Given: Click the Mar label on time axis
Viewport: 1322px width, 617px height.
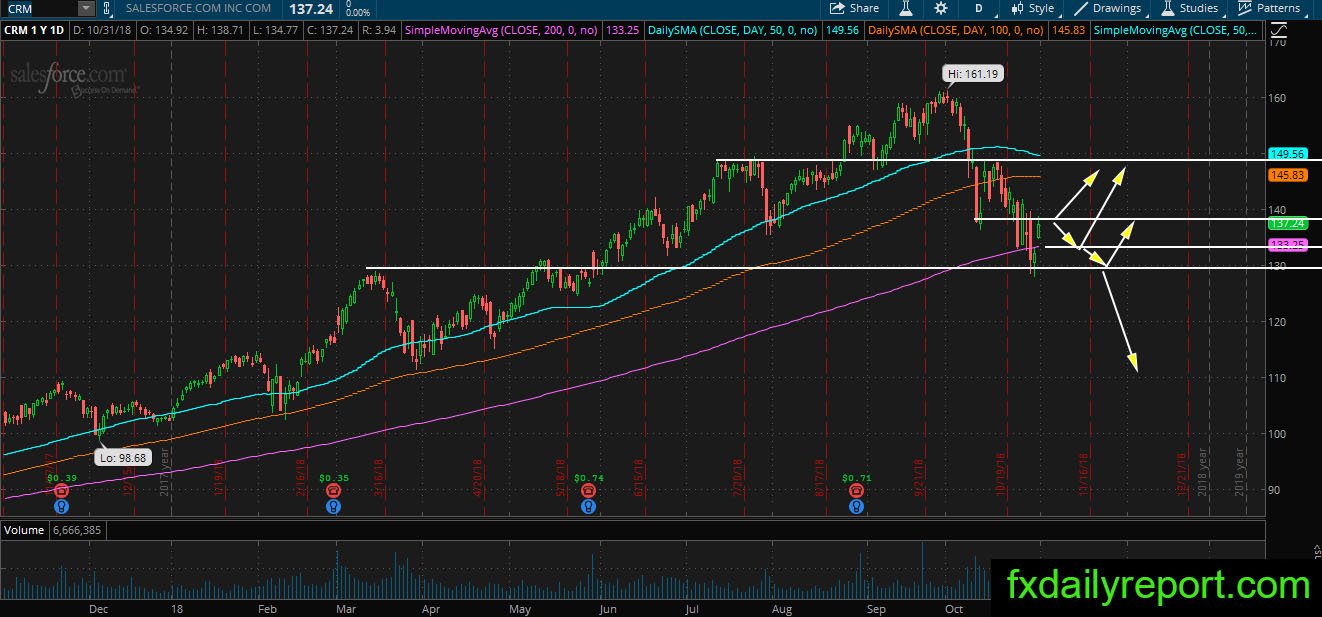Looking at the screenshot, I should click(348, 607).
